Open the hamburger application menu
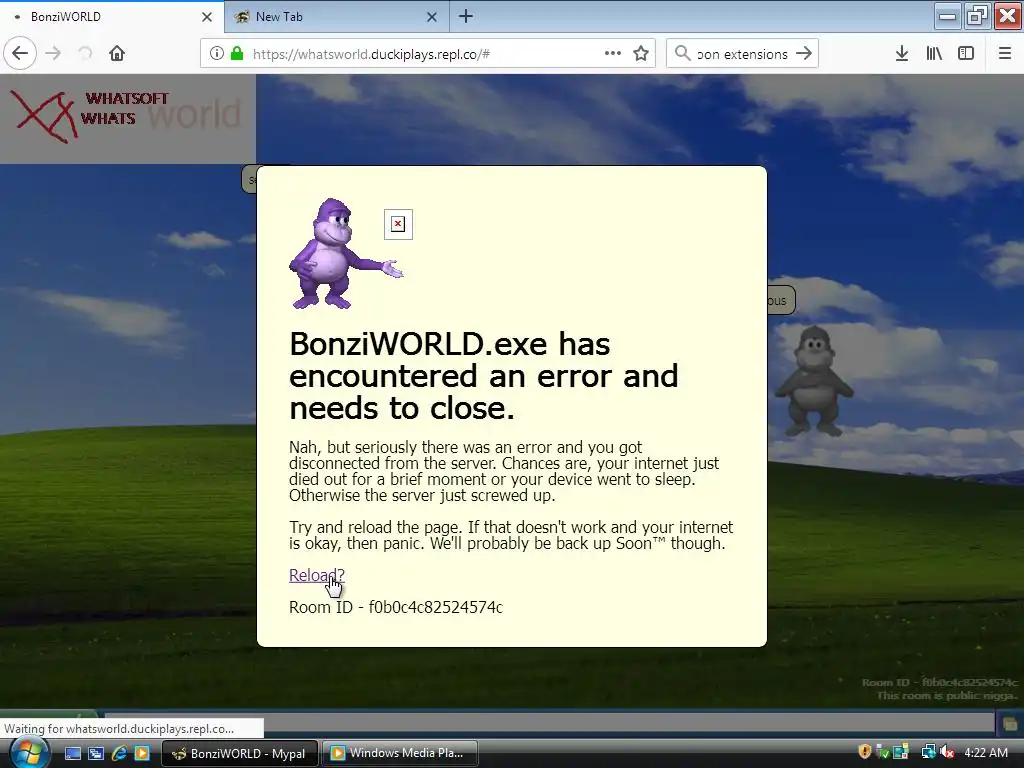Screen dimensions: 1024x768 click(x=1005, y=54)
